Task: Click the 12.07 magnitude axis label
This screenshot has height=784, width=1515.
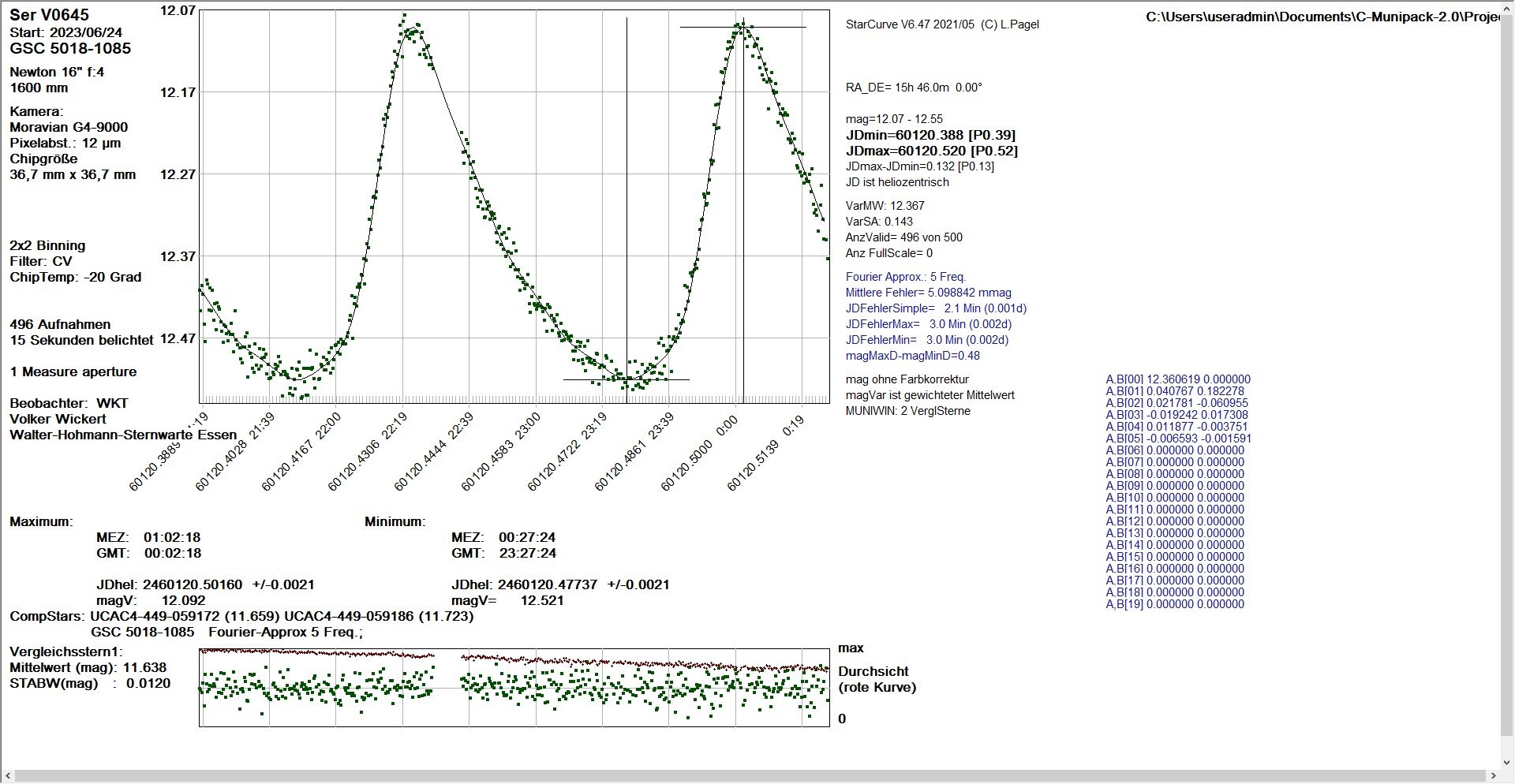Action: (x=178, y=10)
